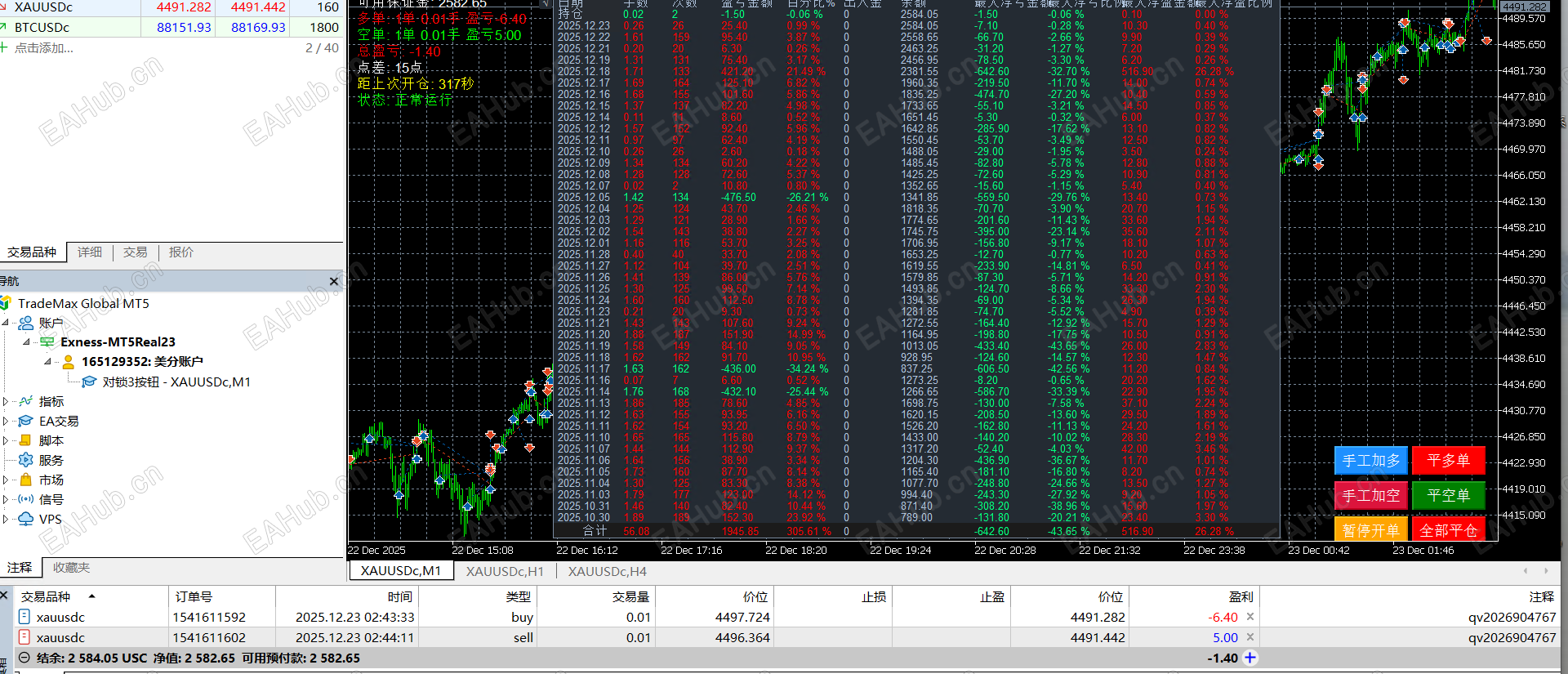The width and height of the screenshot is (1568, 674).
Task: Click the 手工加多 button on chart
Action: pyautogui.click(x=1370, y=461)
